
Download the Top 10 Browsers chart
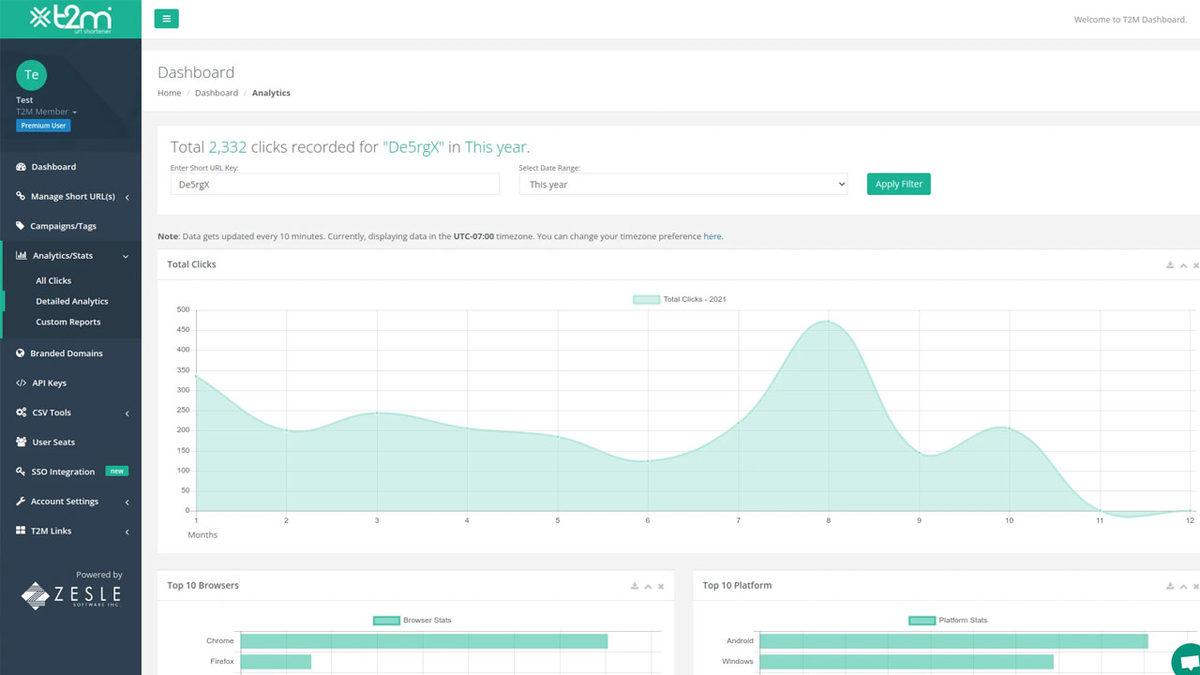(635, 586)
